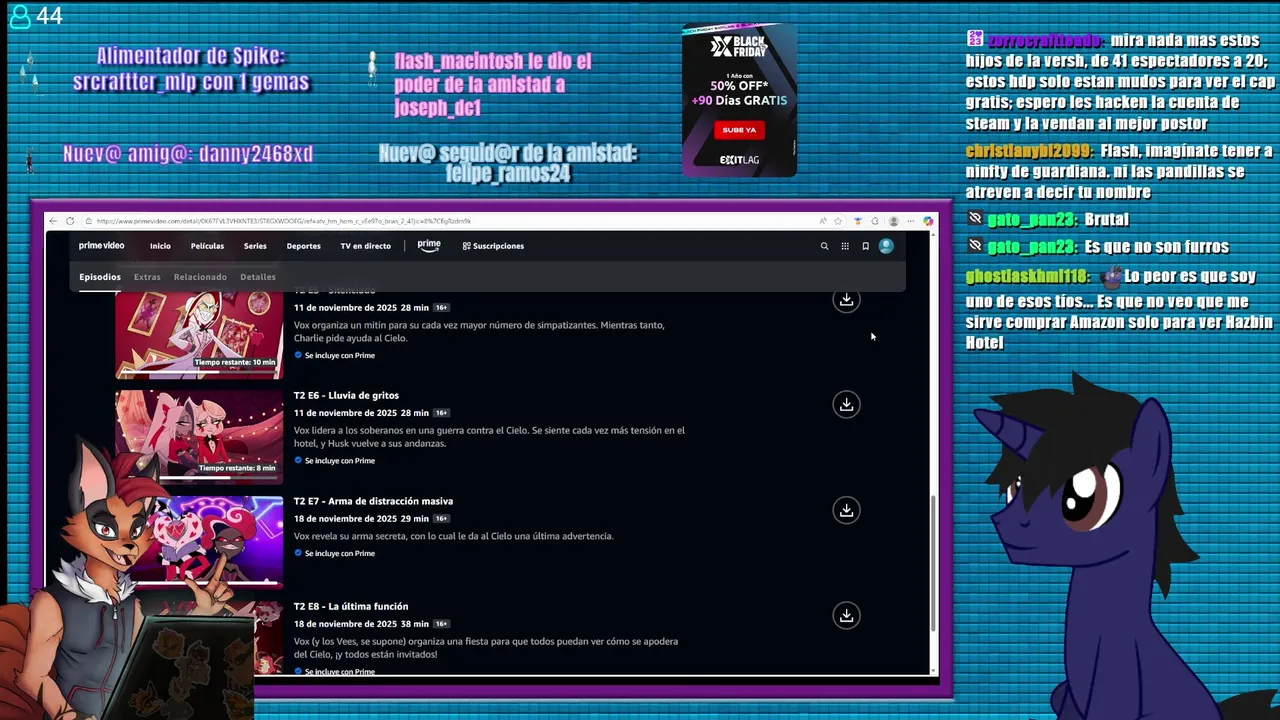
Task: Click the prime video logo
Action: pos(101,246)
